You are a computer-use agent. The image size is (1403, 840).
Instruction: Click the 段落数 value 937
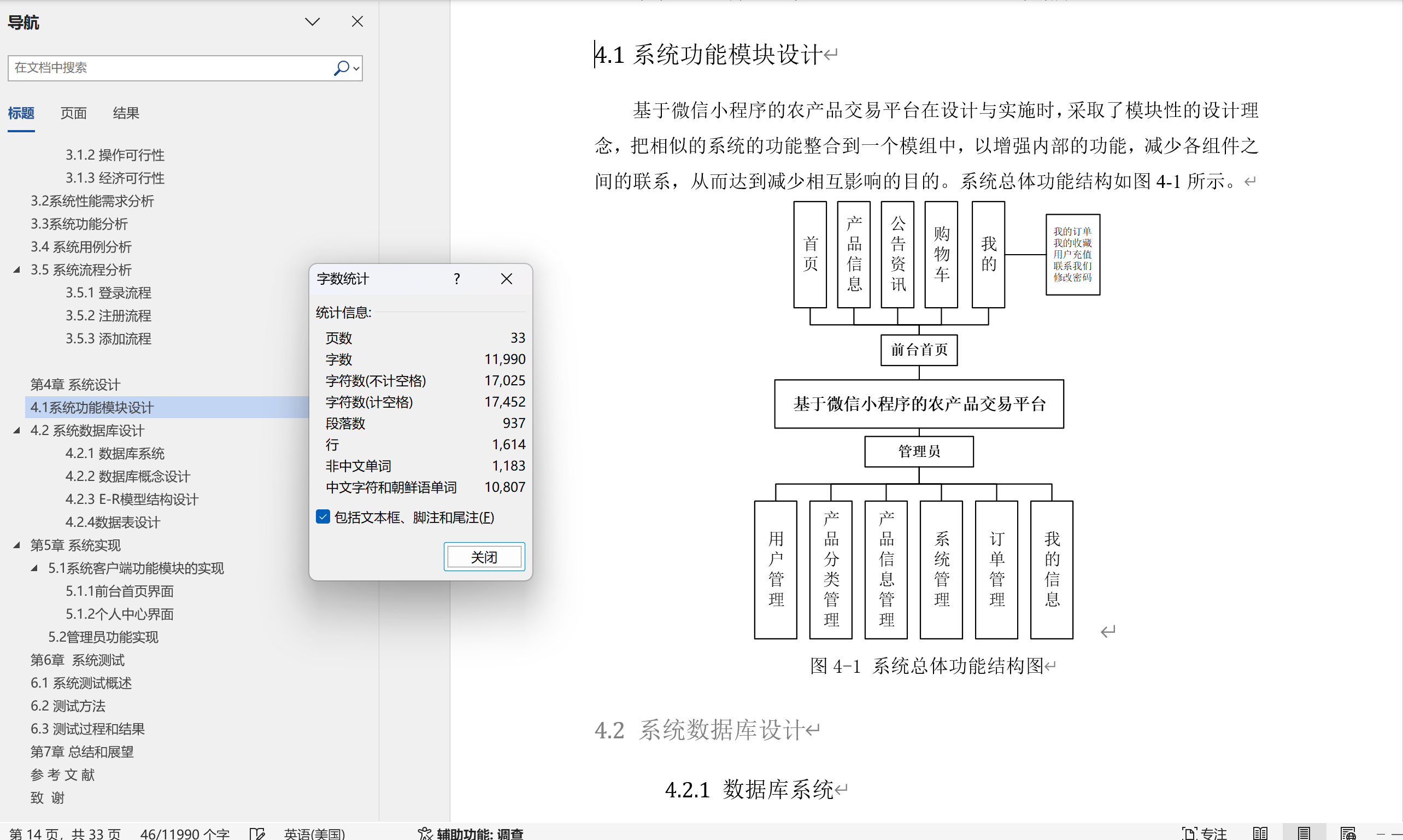click(x=514, y=423)
